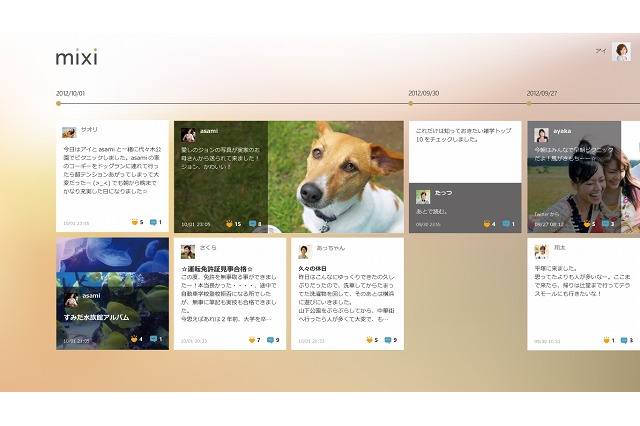Open comments on asami's dog photo post

(255, 224)
